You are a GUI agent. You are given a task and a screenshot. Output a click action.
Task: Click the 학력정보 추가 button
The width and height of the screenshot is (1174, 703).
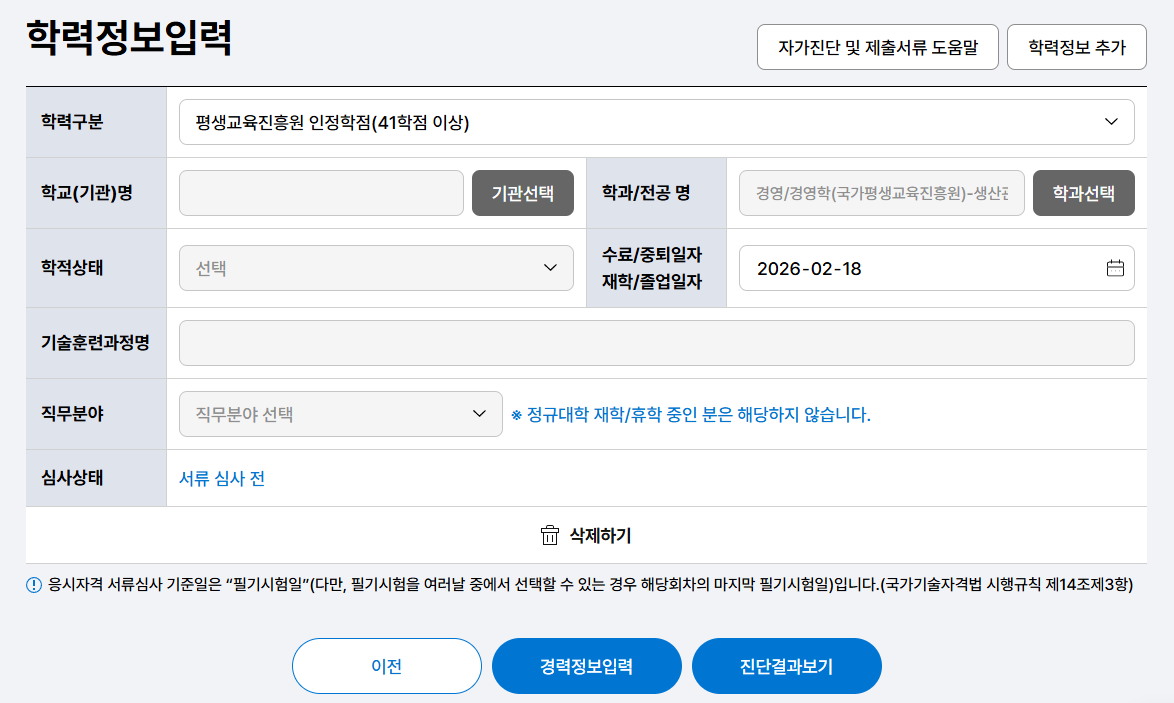click(1077, 47)
